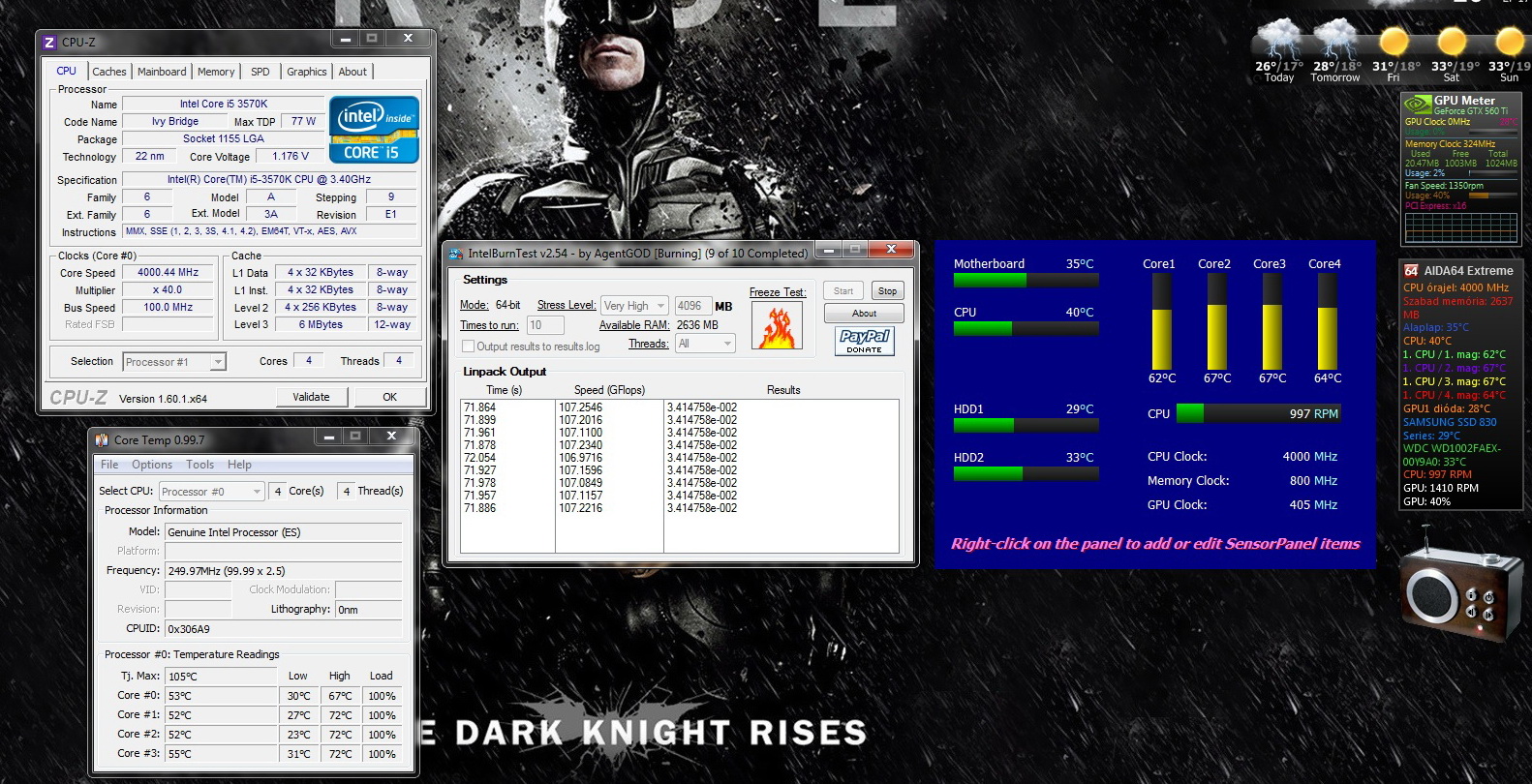Click the Sat sunny weather icon

coord(1451,42)
